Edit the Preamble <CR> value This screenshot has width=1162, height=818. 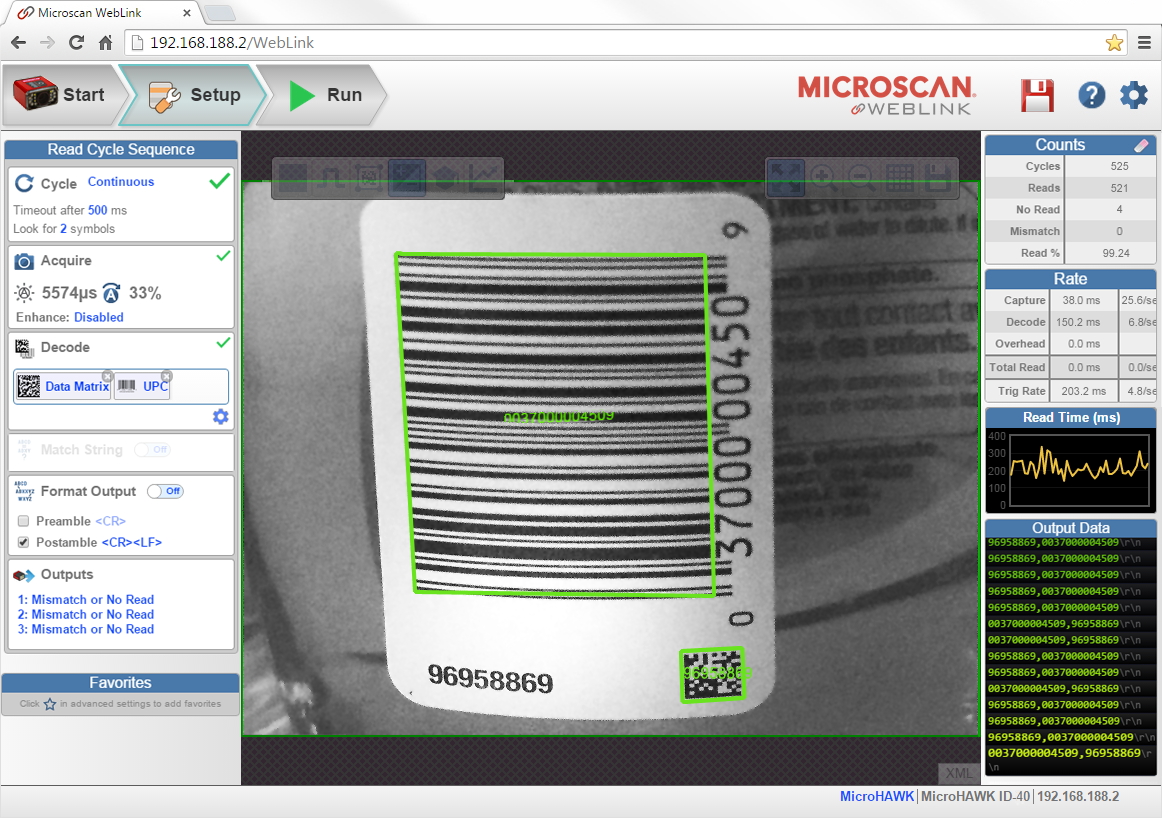(110, 521)
